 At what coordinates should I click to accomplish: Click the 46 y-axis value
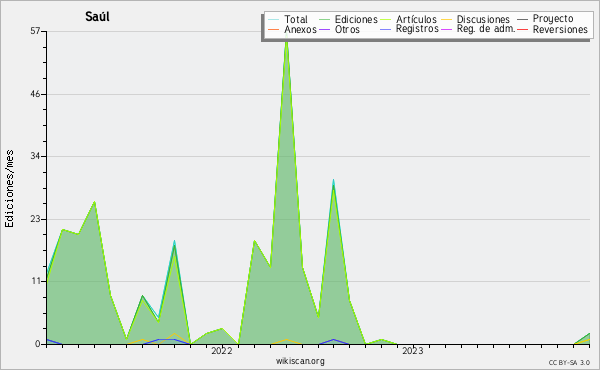click(x=35, y=94)
